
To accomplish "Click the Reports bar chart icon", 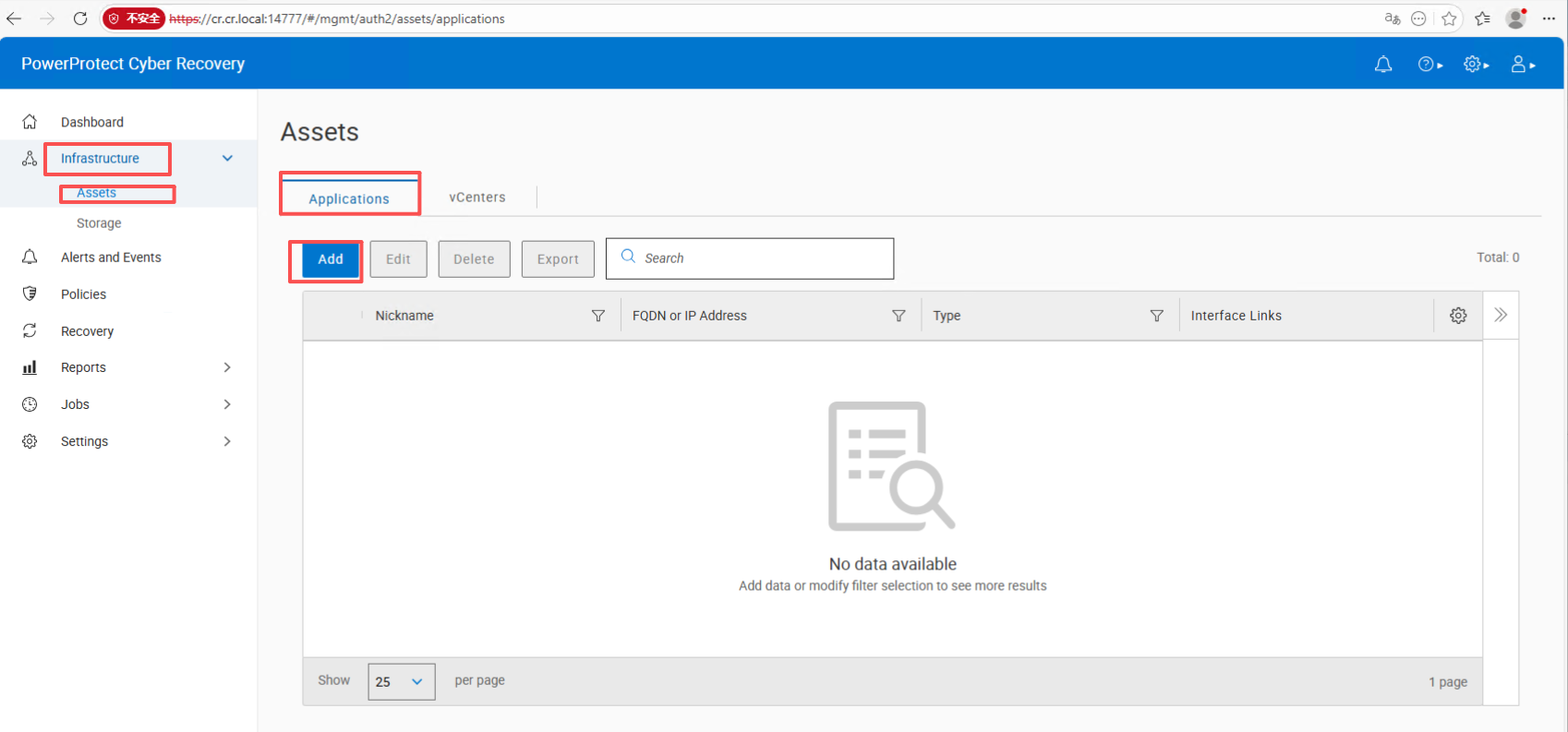I will pyautogui.click(x=30, y=367).
